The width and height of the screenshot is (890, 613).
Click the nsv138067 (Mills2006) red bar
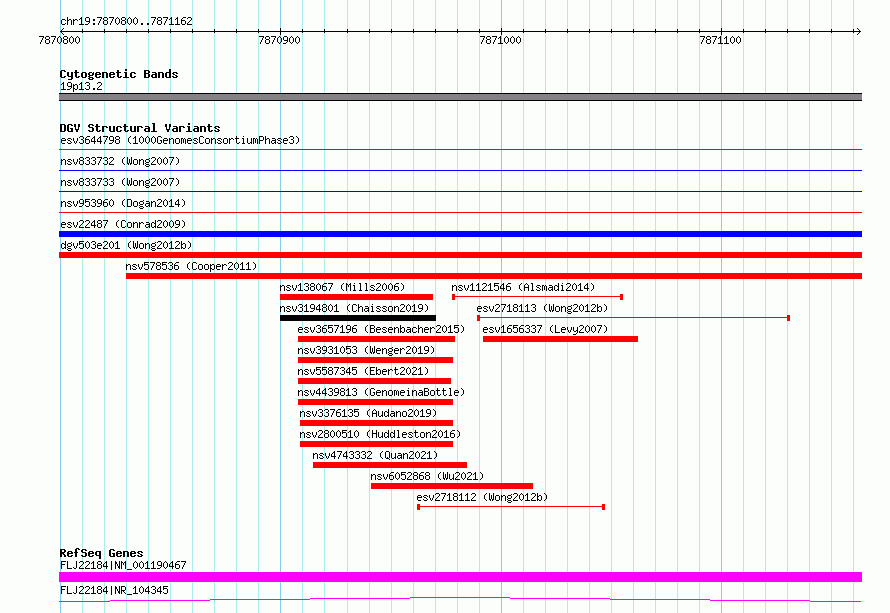tap(356, 297)
